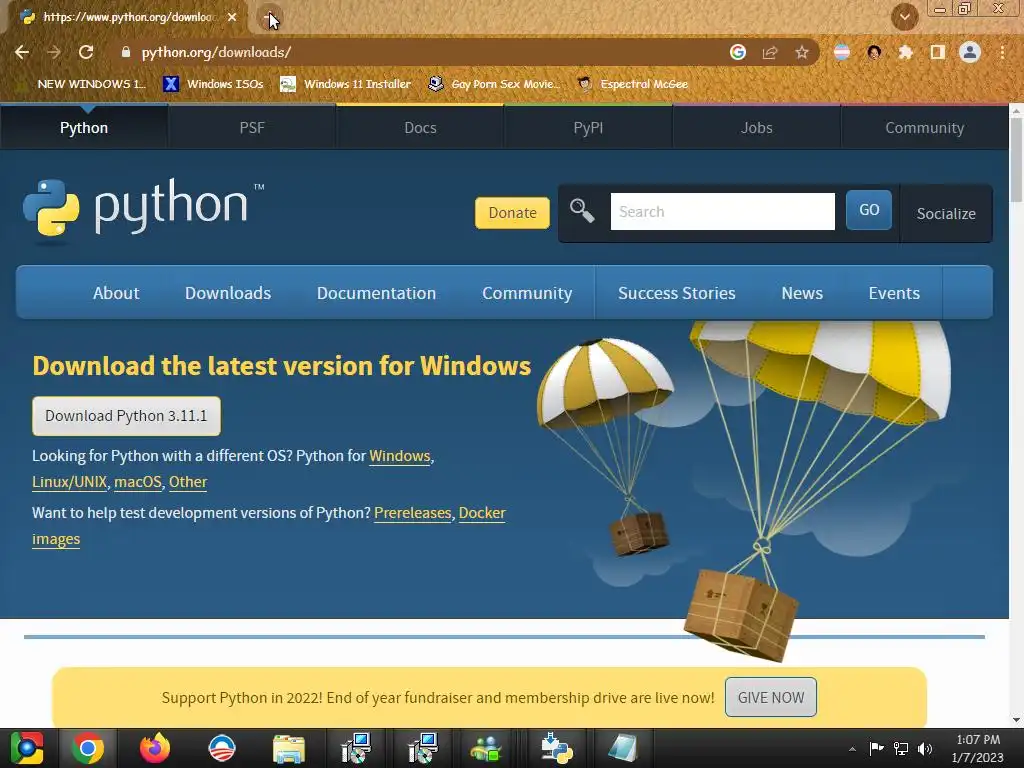Click the GO search button
The width and height of the screenshot is (1024, 768).
click(869, 210)
